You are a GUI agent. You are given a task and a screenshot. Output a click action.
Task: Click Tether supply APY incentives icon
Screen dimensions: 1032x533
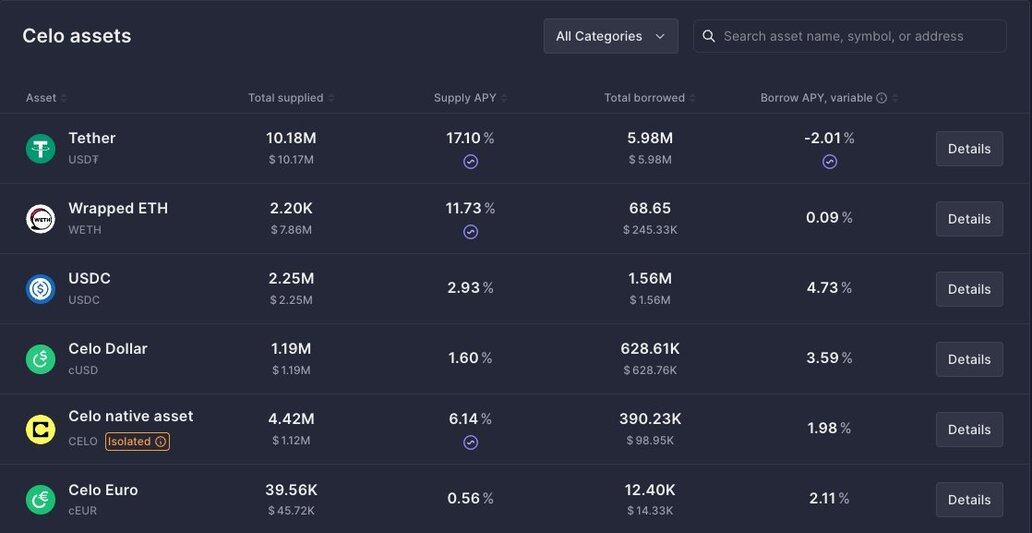click(x=470, y=162)
